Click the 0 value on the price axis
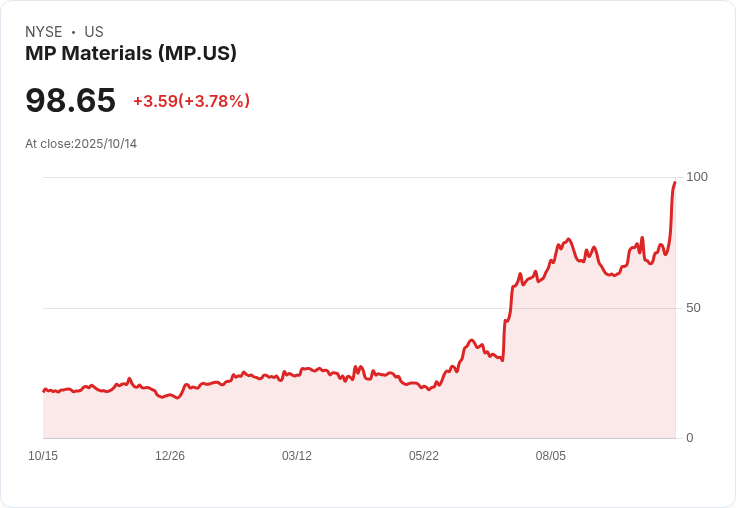Screen dimensions: 736x508 pyautogui.click(x=689, y=438)
